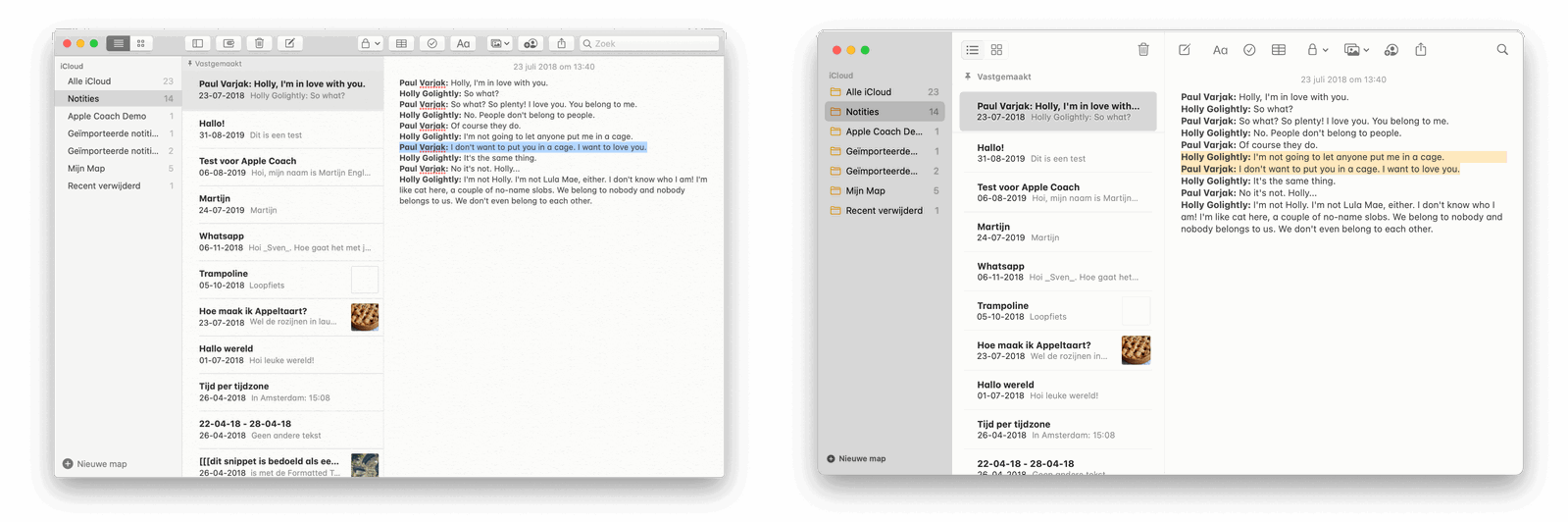Switch to gallery view in left window
This screenshot has width=1568, height=522.
click(140, 43)
